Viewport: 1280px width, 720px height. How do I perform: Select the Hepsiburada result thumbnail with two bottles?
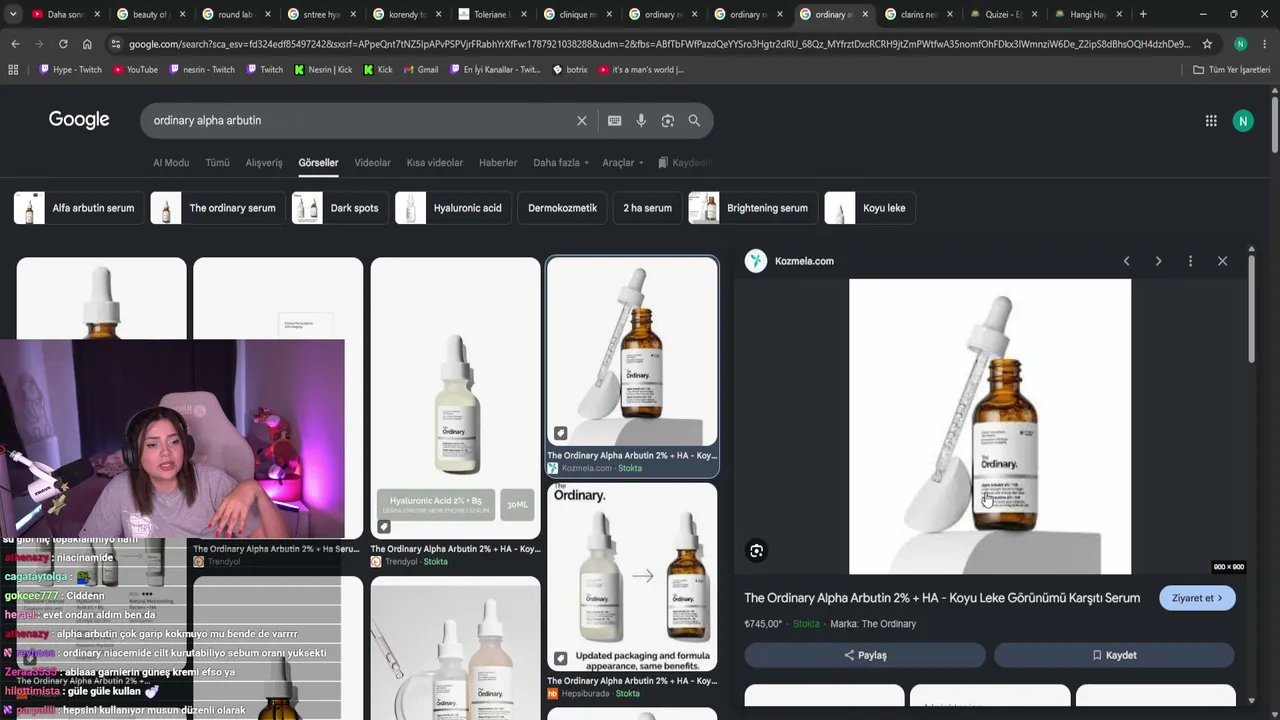(632, 577)
